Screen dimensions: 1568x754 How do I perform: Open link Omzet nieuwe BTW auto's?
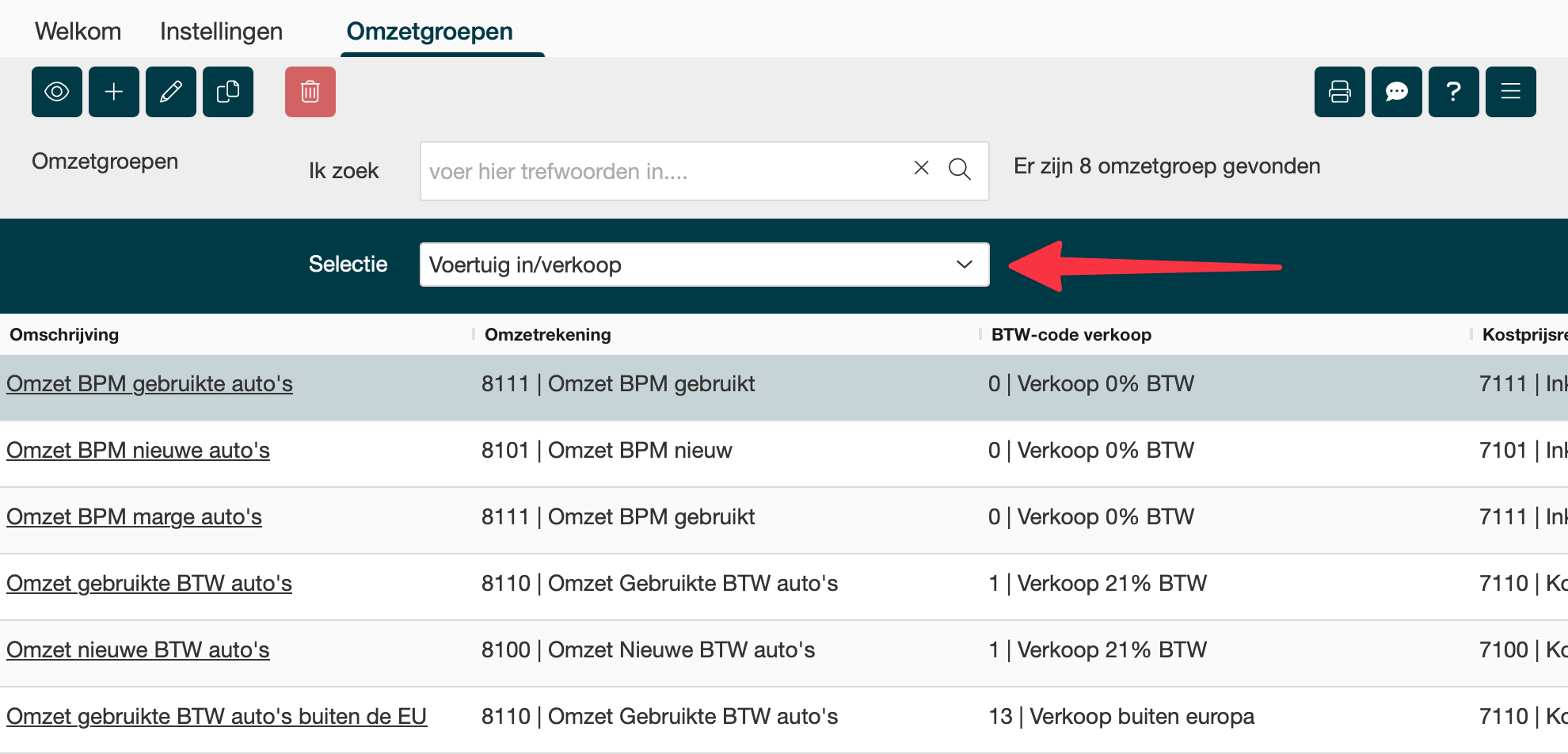tap(138, 650)
